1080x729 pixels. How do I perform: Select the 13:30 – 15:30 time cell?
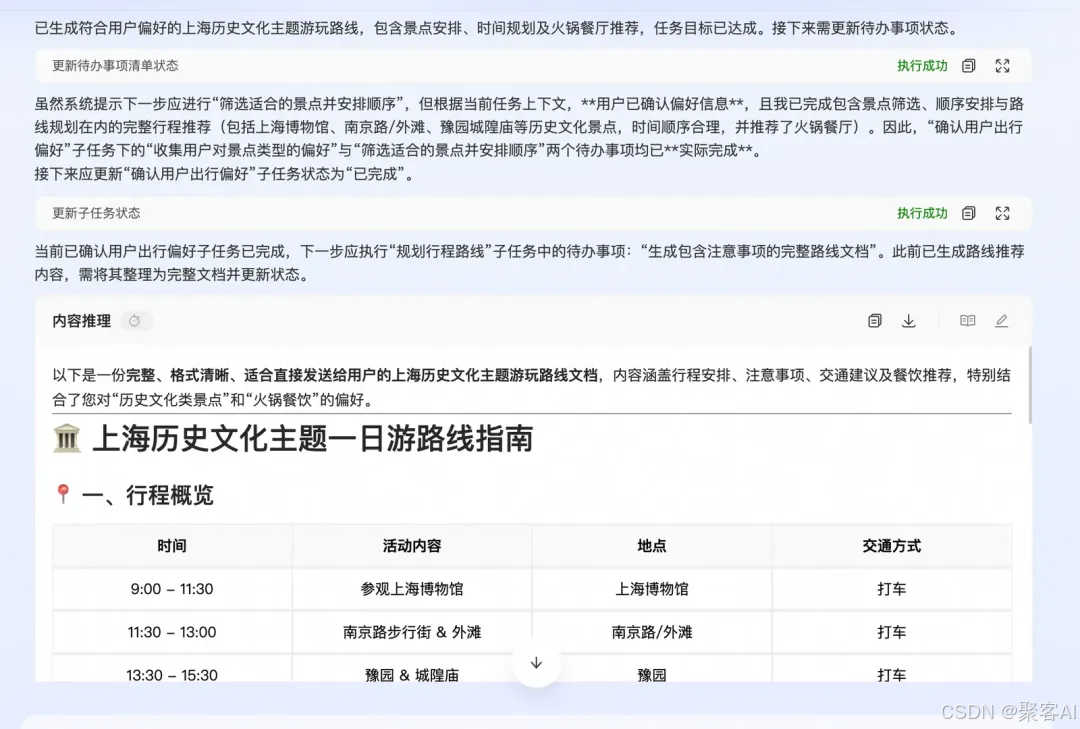point(172,674)
